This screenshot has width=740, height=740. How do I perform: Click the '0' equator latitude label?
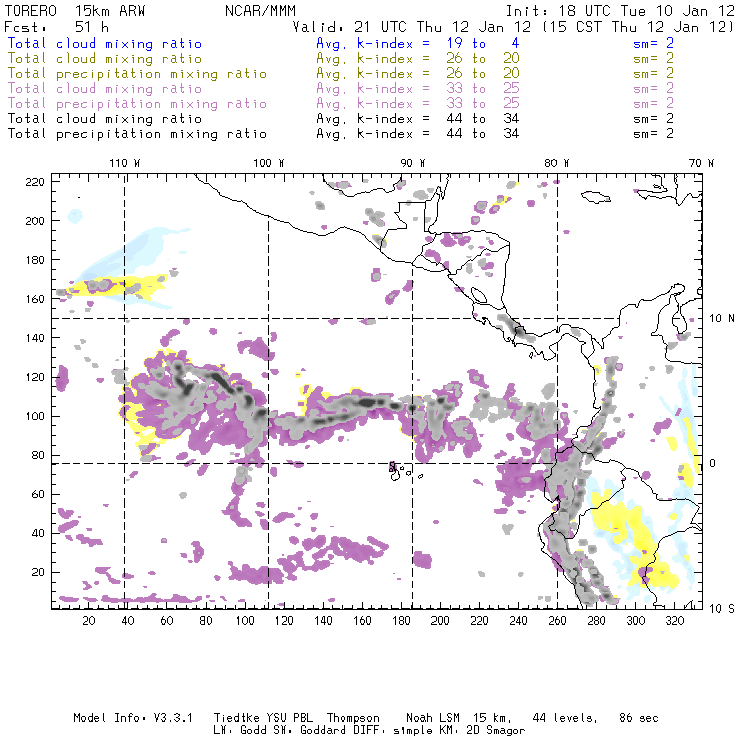[712, 463]
